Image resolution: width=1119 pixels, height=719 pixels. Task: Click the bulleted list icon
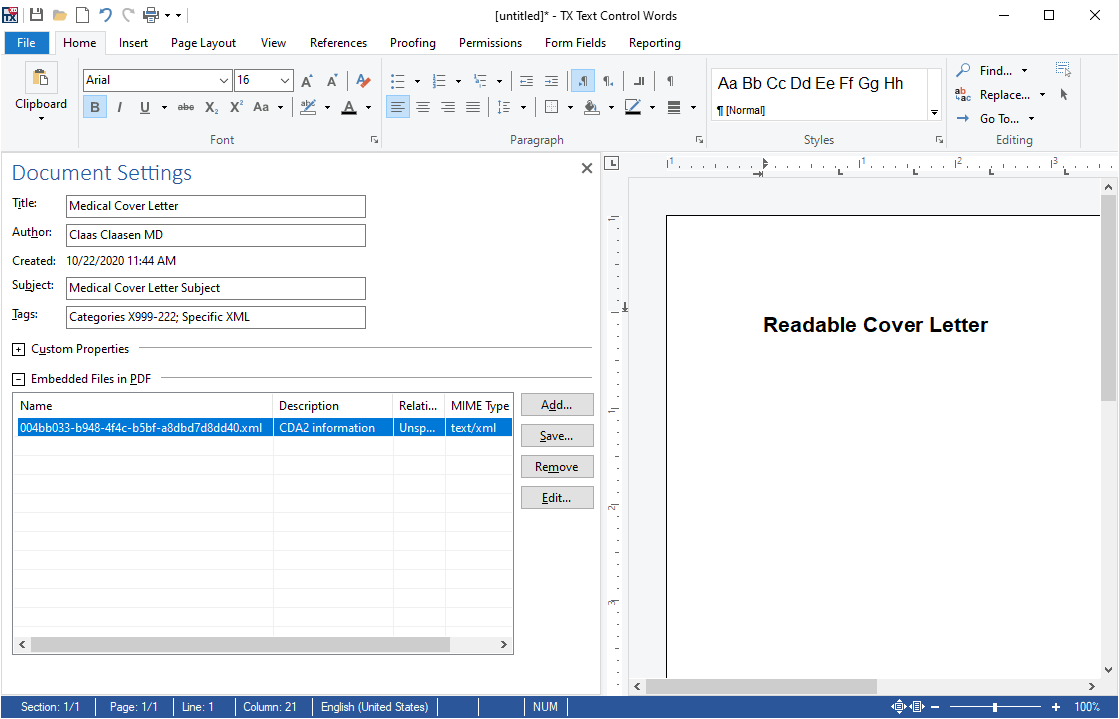398,81
